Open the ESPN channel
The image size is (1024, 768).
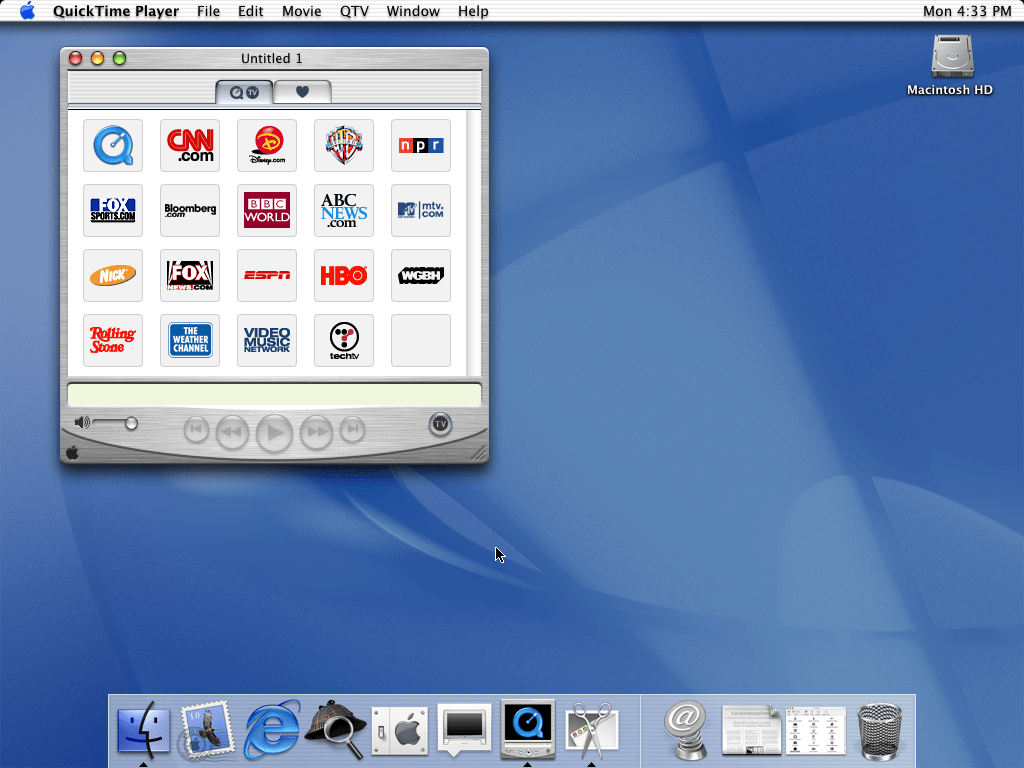click(267, 276)
